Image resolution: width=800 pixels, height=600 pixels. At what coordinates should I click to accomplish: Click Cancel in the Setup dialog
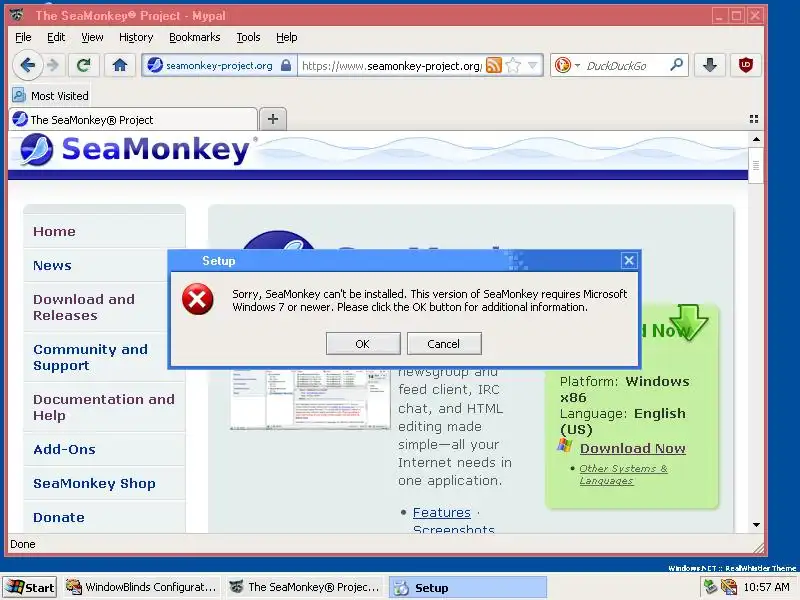click(x=444, y=344)
